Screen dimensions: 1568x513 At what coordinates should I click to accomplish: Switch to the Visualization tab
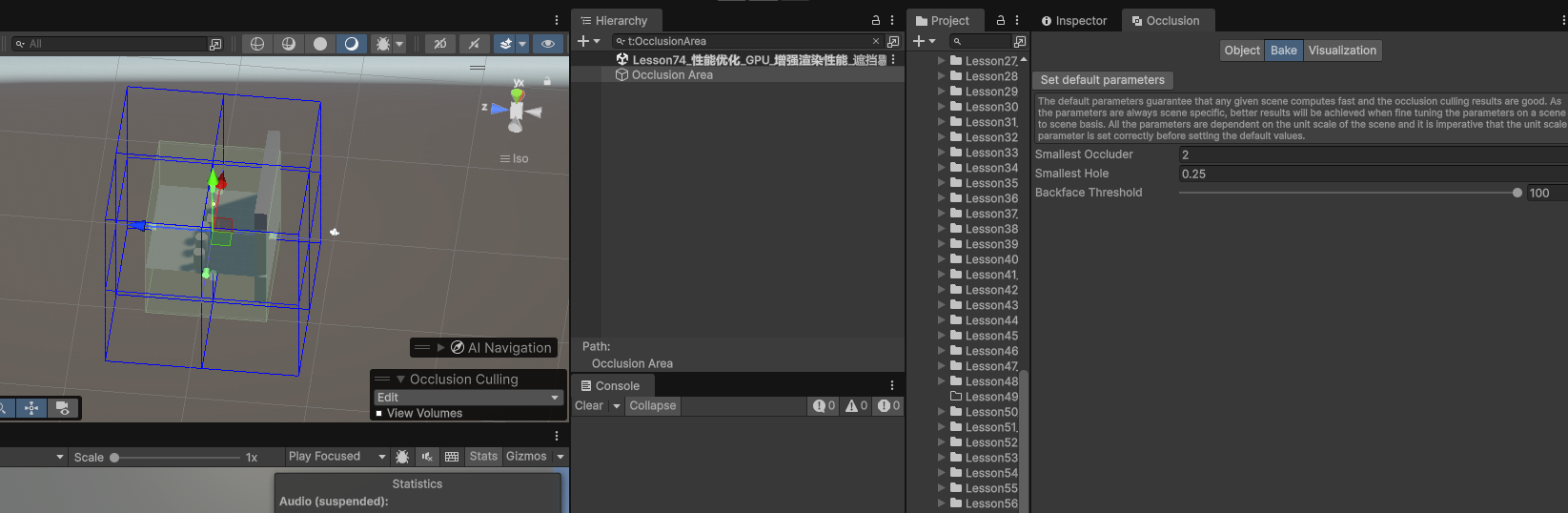point(1341,51)
